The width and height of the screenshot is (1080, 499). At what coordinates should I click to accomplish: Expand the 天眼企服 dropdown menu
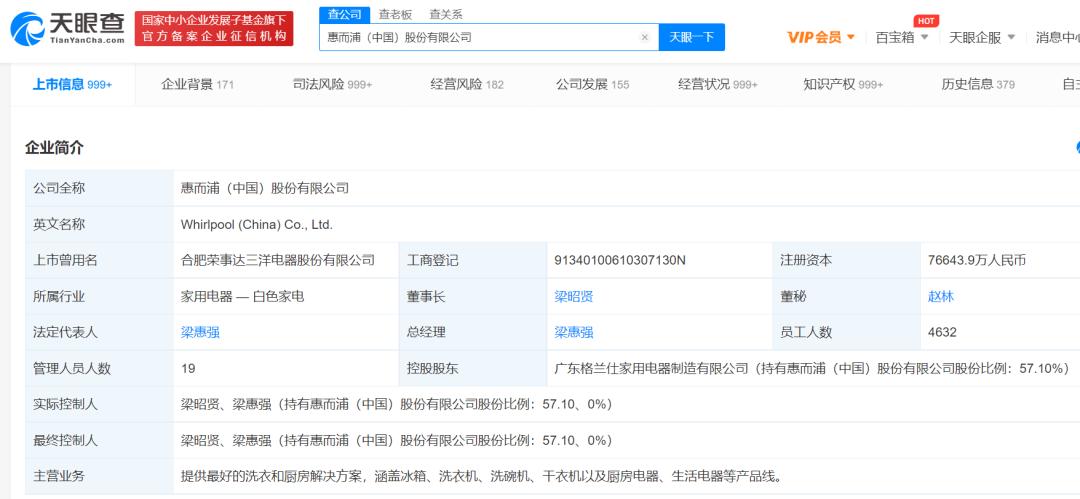click(982, 37)
